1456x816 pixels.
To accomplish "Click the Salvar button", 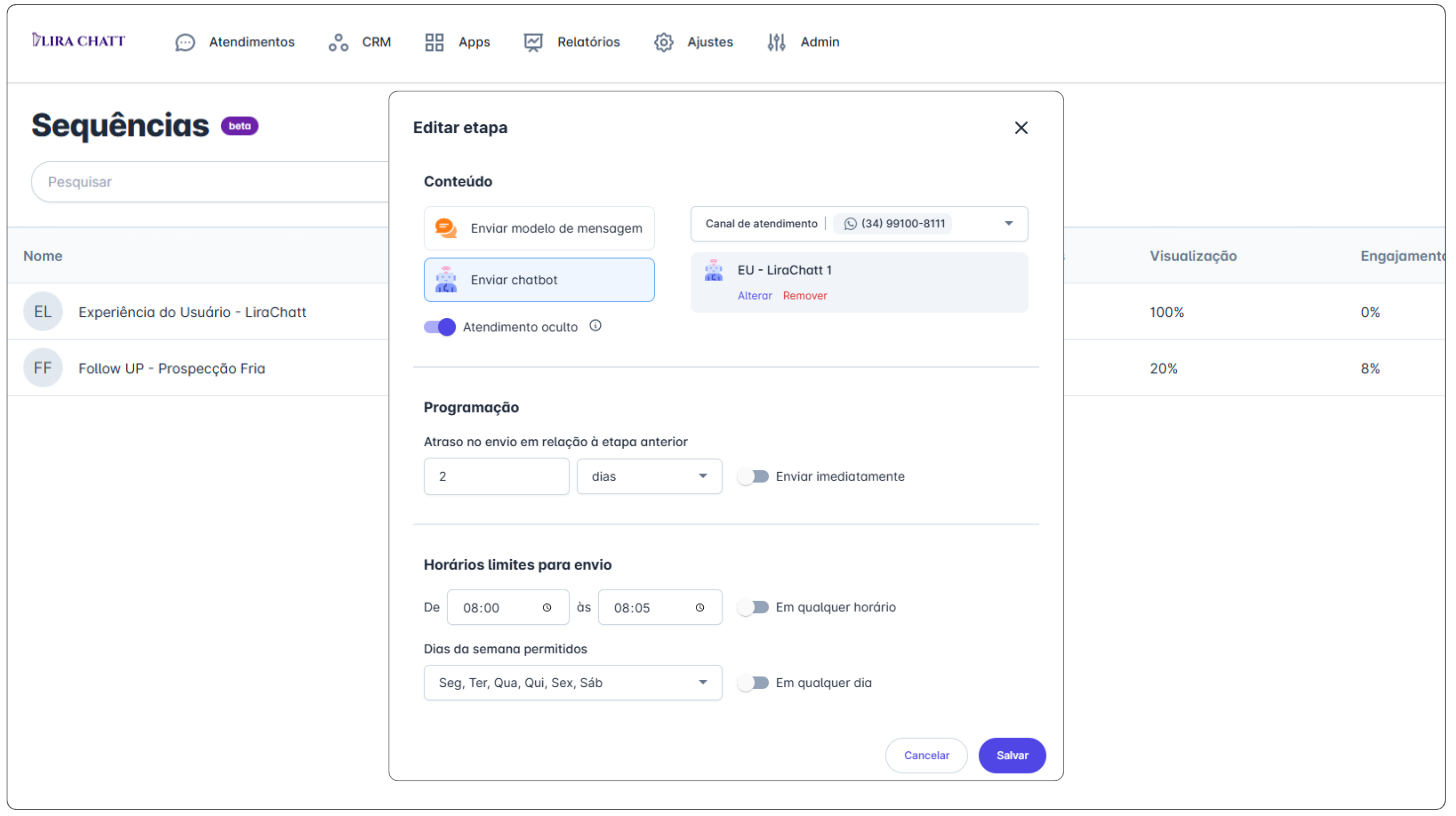I will click(x=1011, y=755).
